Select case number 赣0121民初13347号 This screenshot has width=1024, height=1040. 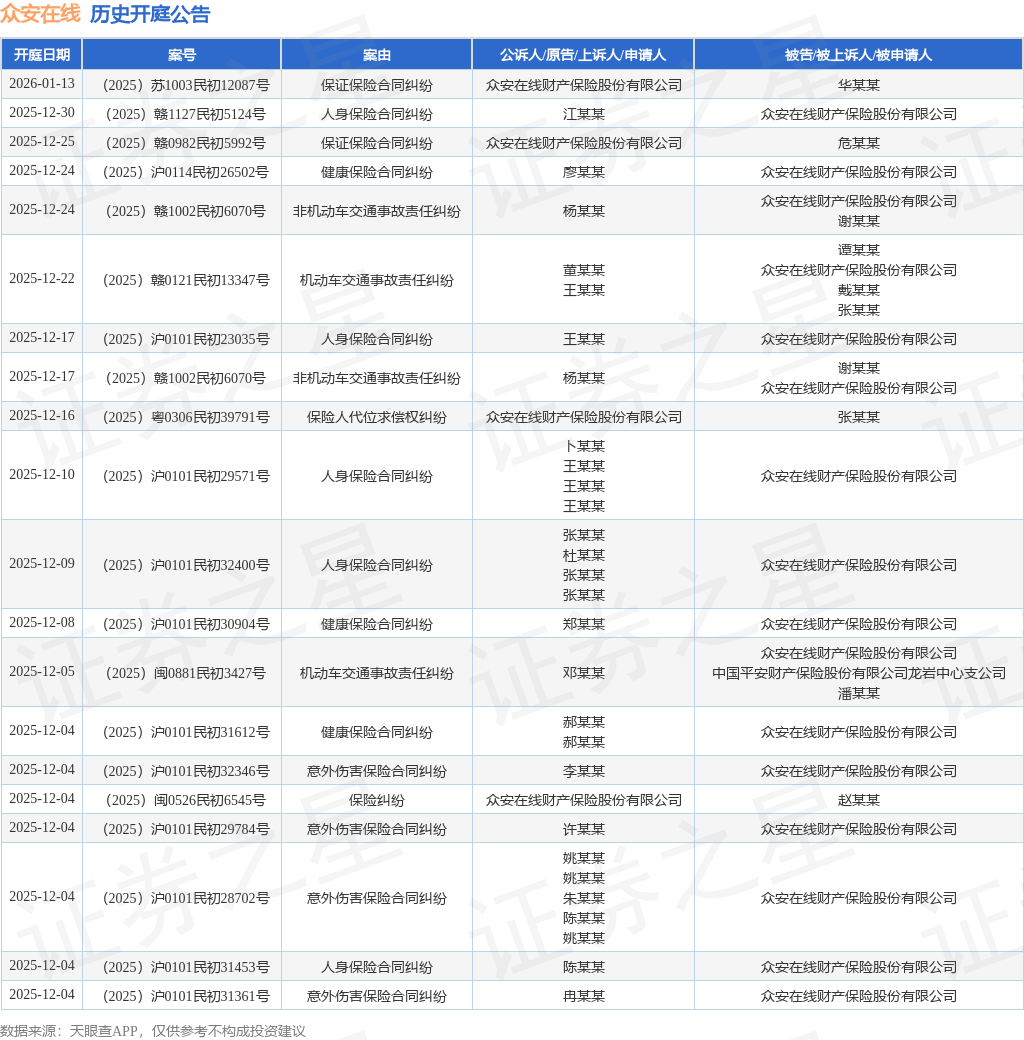186,280
